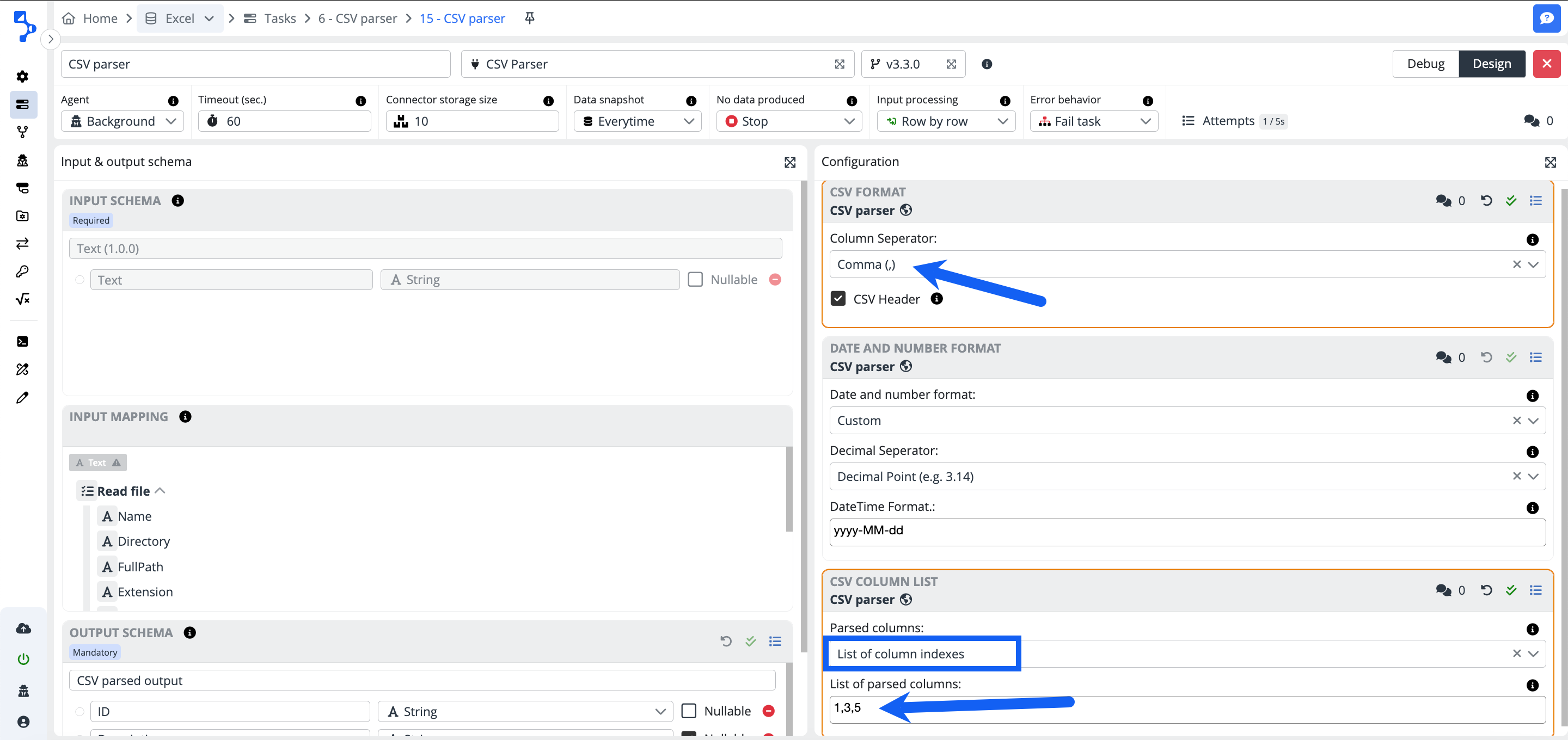
Task: Open the Column Seperator dropdown
Action: pyautogui.click(x=1533, y=265)
